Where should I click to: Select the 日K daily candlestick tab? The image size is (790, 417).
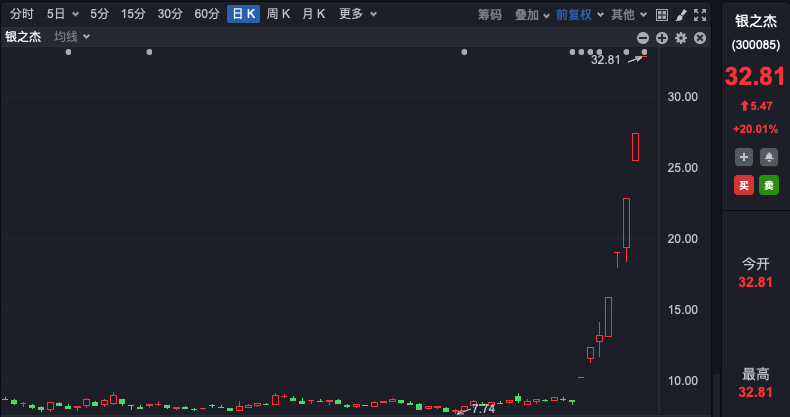click(x=243, y=14)
